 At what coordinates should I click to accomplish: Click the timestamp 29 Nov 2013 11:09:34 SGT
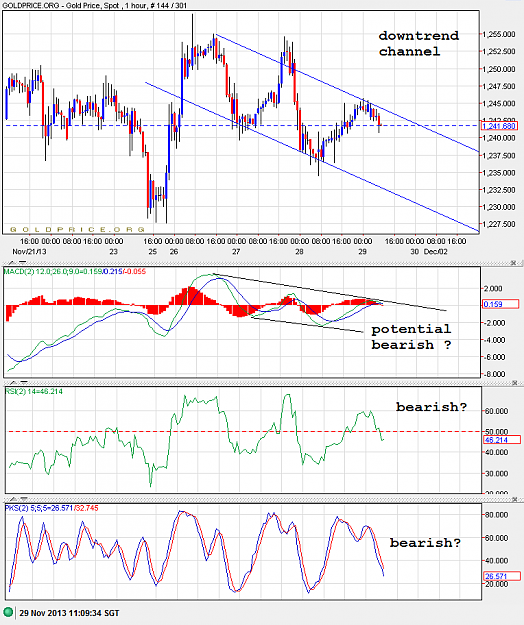[69, 613]
